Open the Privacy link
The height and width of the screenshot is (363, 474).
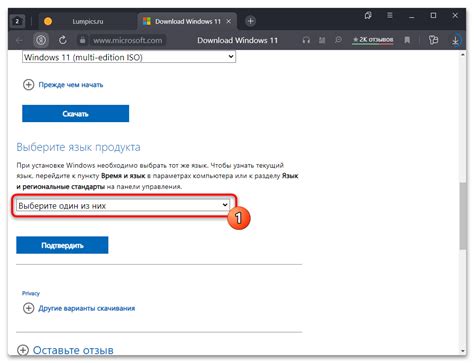[x=31, y=293]
